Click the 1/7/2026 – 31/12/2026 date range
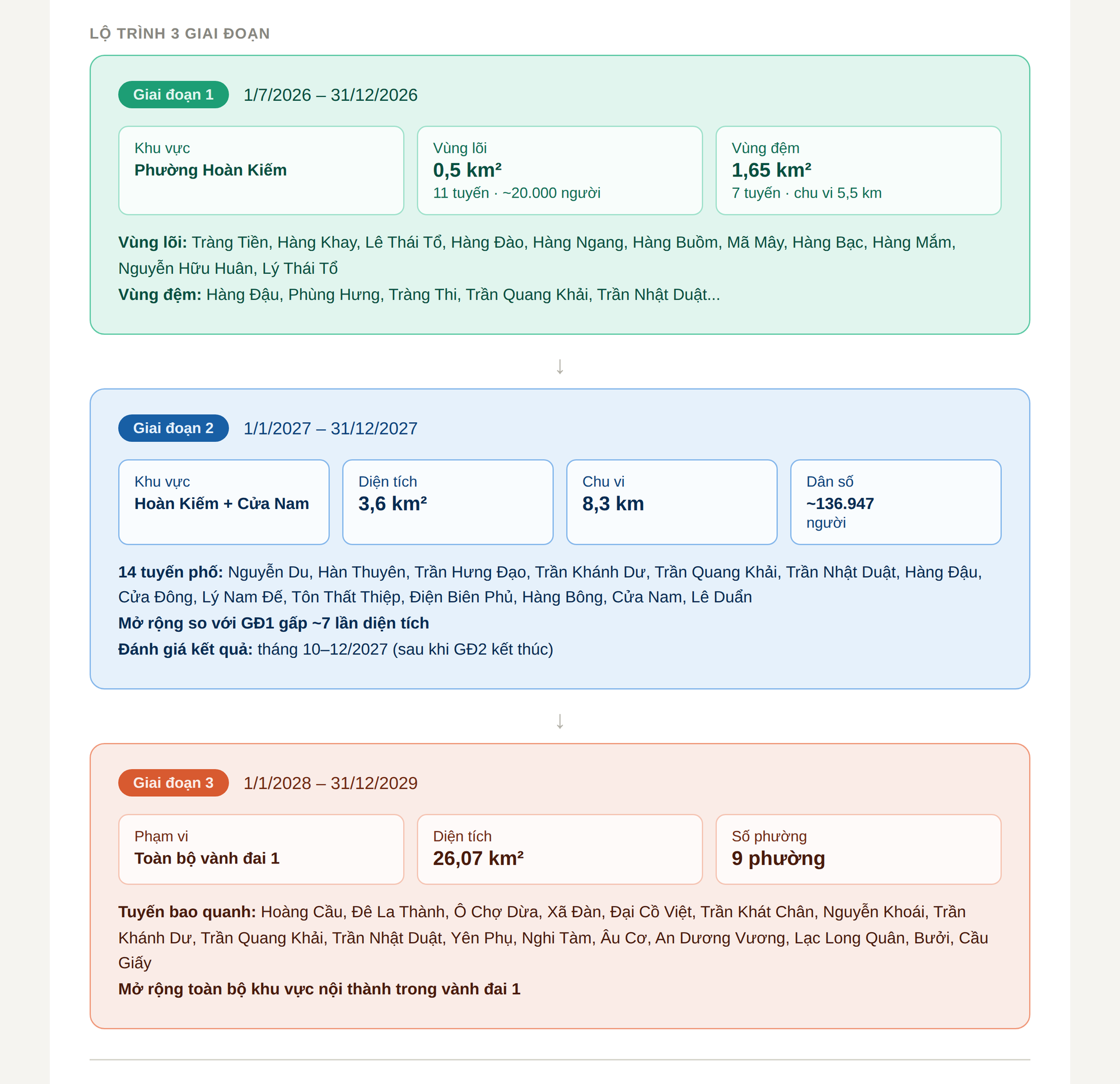Image resolution: width=1120 pixels, height=1084 pixels. [330, 95]
